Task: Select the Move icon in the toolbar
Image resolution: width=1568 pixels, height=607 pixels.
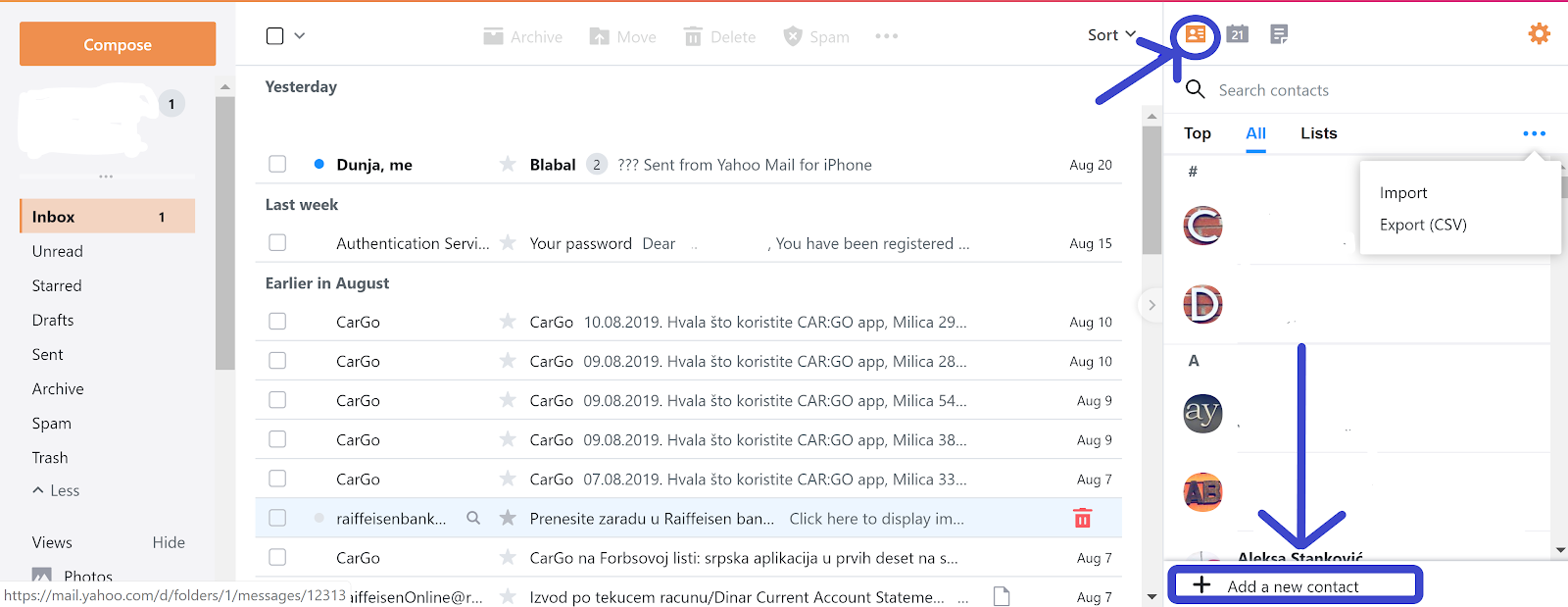Action: (x=621, y=36)
